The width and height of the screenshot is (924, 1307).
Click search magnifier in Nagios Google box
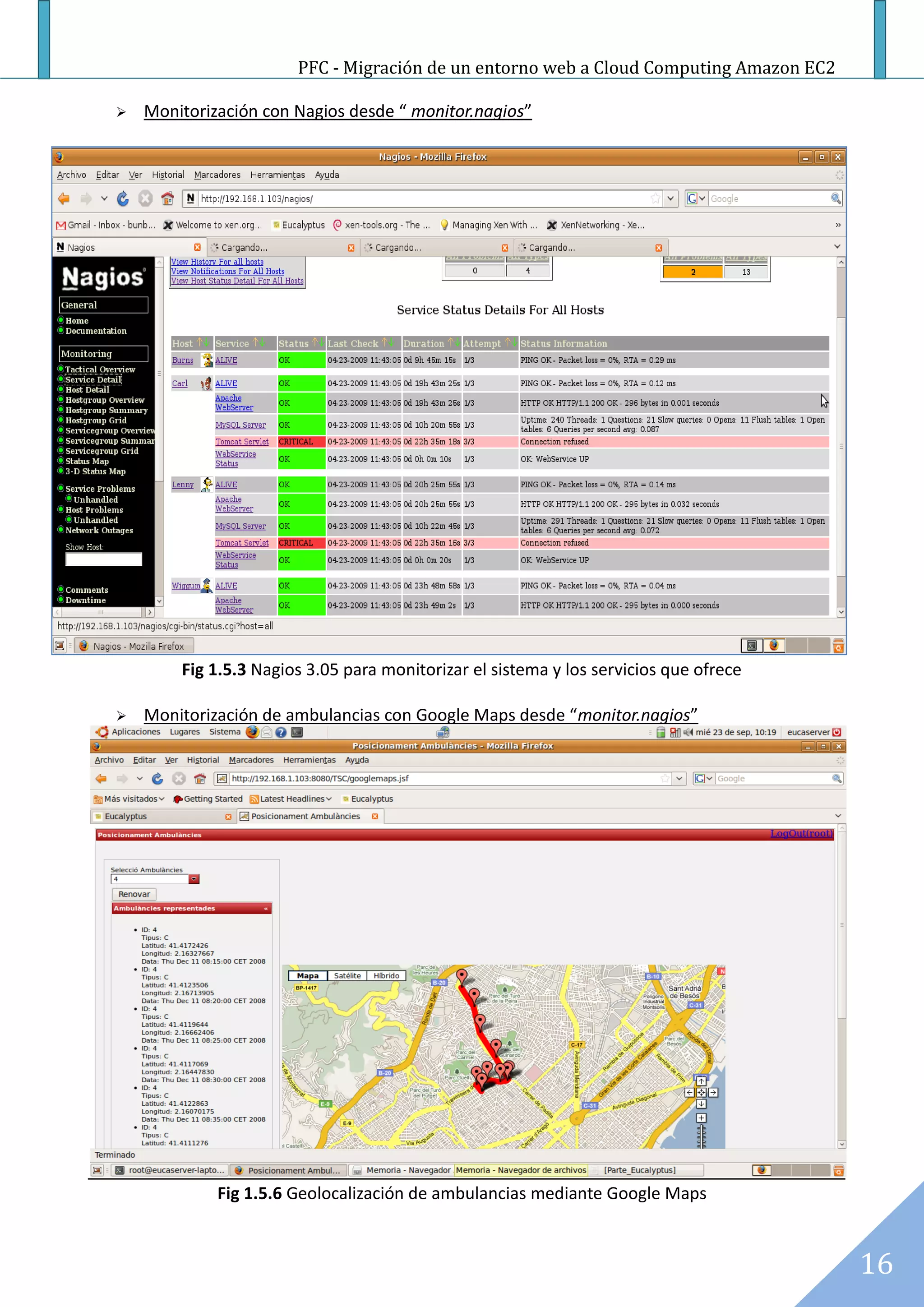click(835, 199)
